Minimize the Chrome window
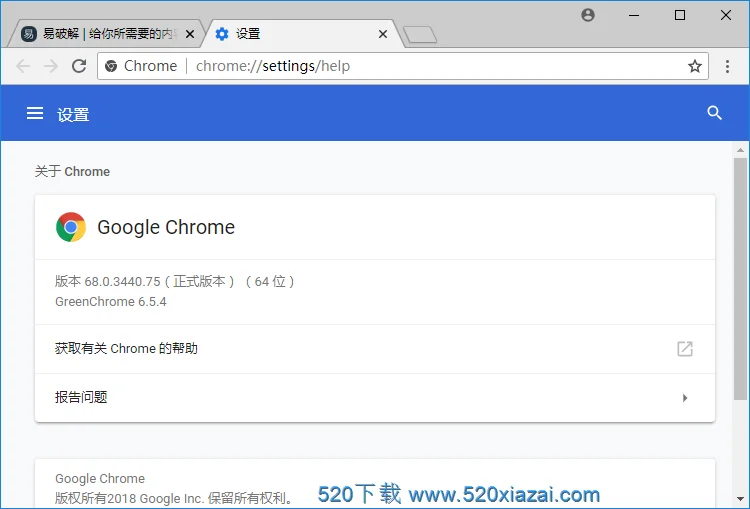Viewport: 750px width, 509px height. pyautogui.click(x=634, y=15)
